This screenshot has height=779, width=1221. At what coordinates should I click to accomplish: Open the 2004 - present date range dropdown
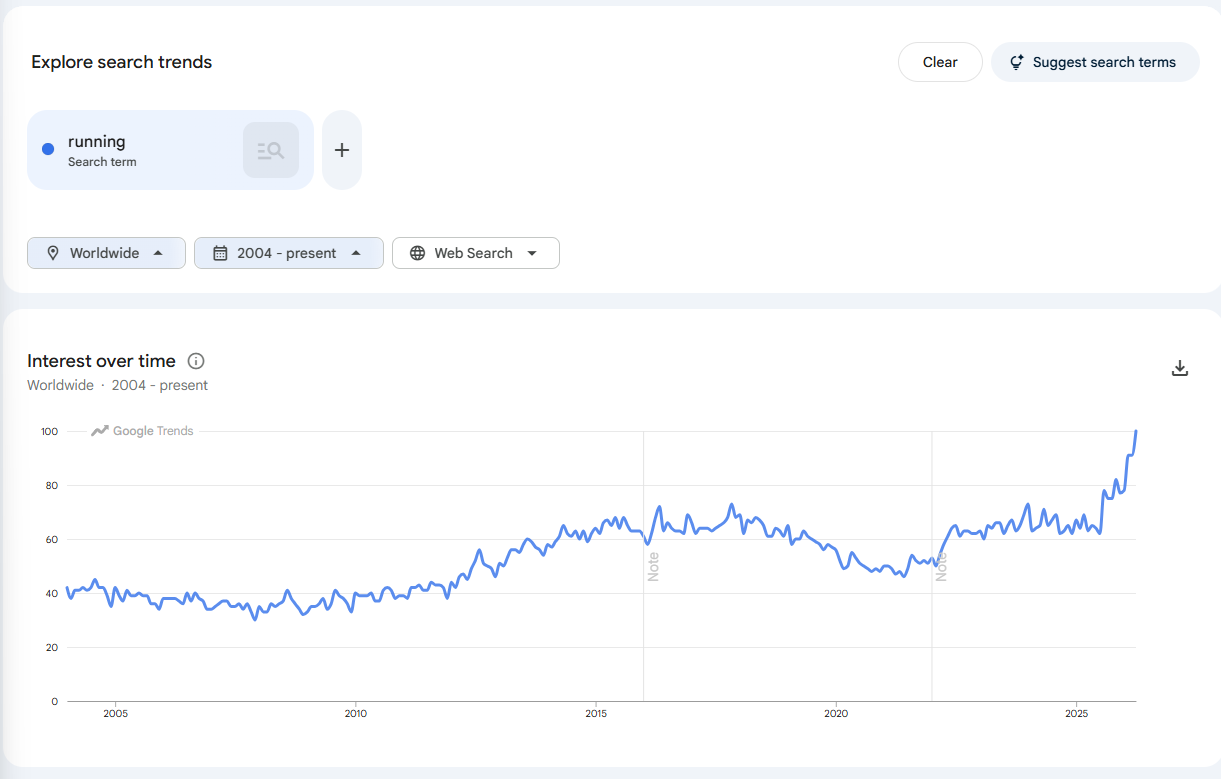pyautogui.click(x=289, y=253)
